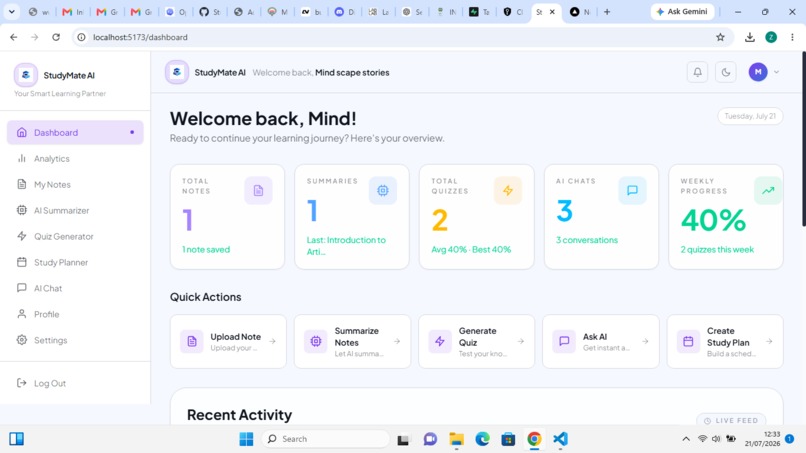Open Visual Studio Code from the taskbar

[x=560, y=439]
